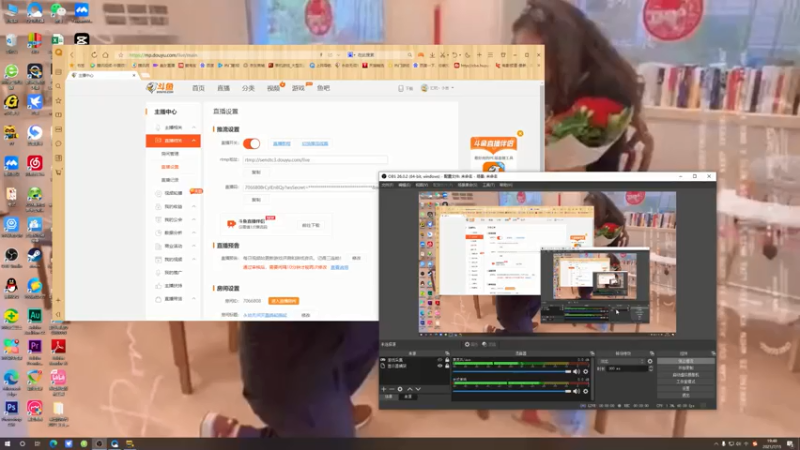This screenshot has height=450, width=800.
Task: Open the Edge icon in the taskbar
Action: 53,444
